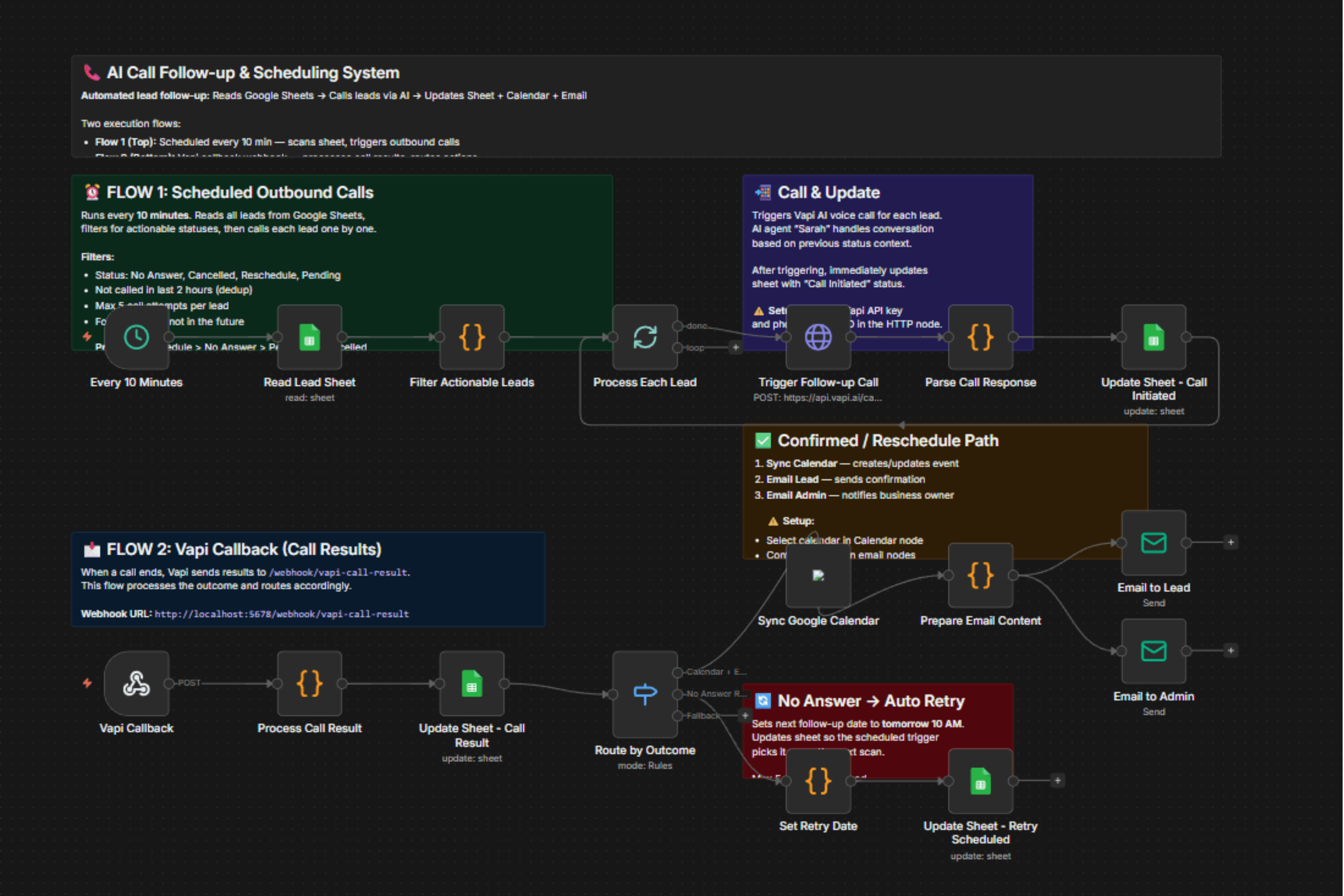Viewport: 1344px width, 896px height.
Task: Click the POST output of Vapi Callback
Action: coord(169,683)
